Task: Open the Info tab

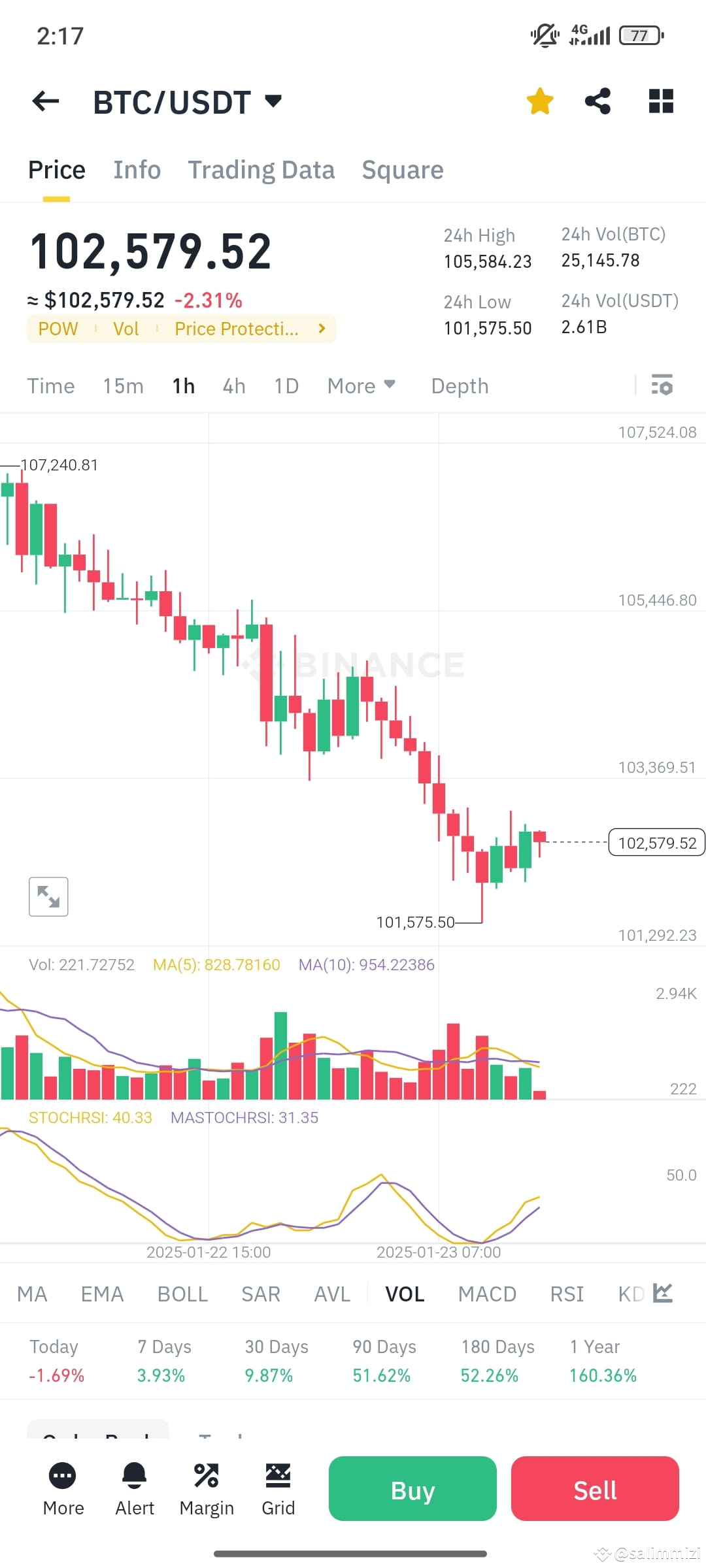Action: (137, 170)
